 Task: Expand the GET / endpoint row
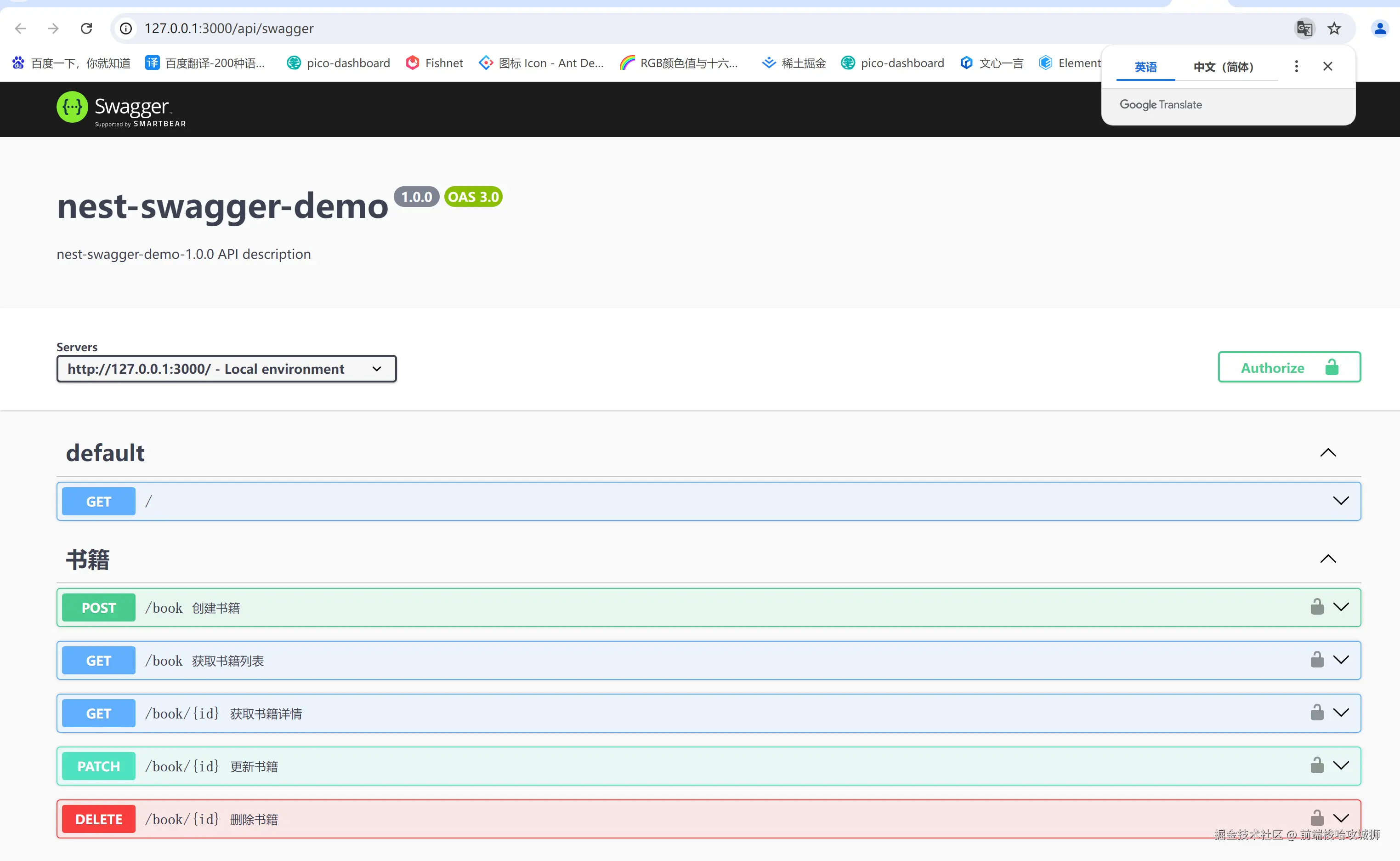1340,501
